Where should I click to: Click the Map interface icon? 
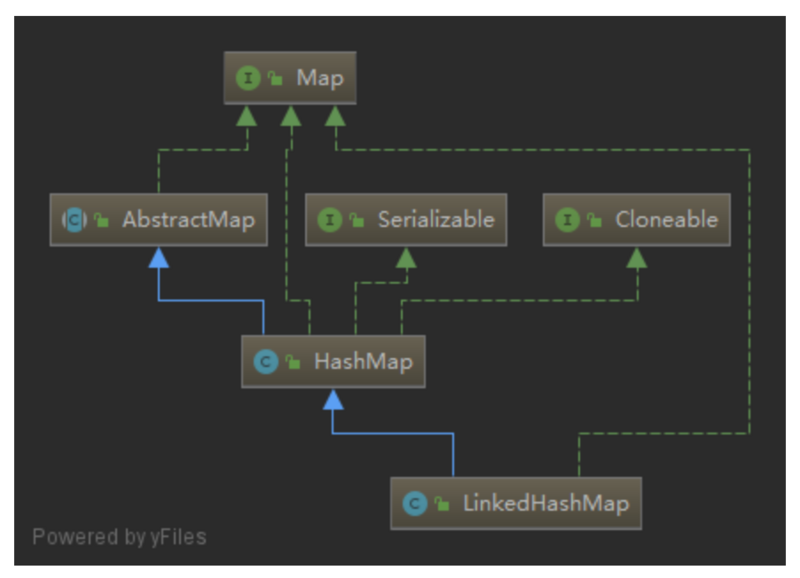(x=250, y=79)
